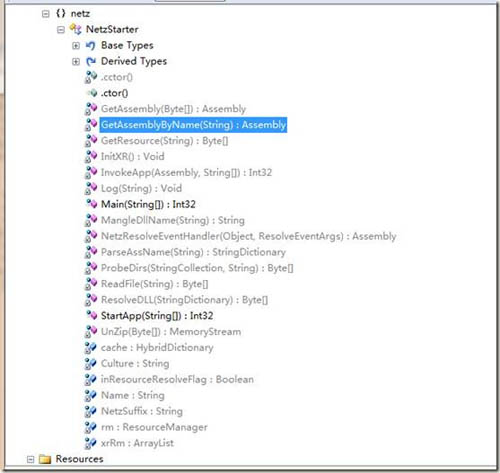Collapse the netz namespace node
The width and height of the screenshot is (500, 473).
coord(45,14)
